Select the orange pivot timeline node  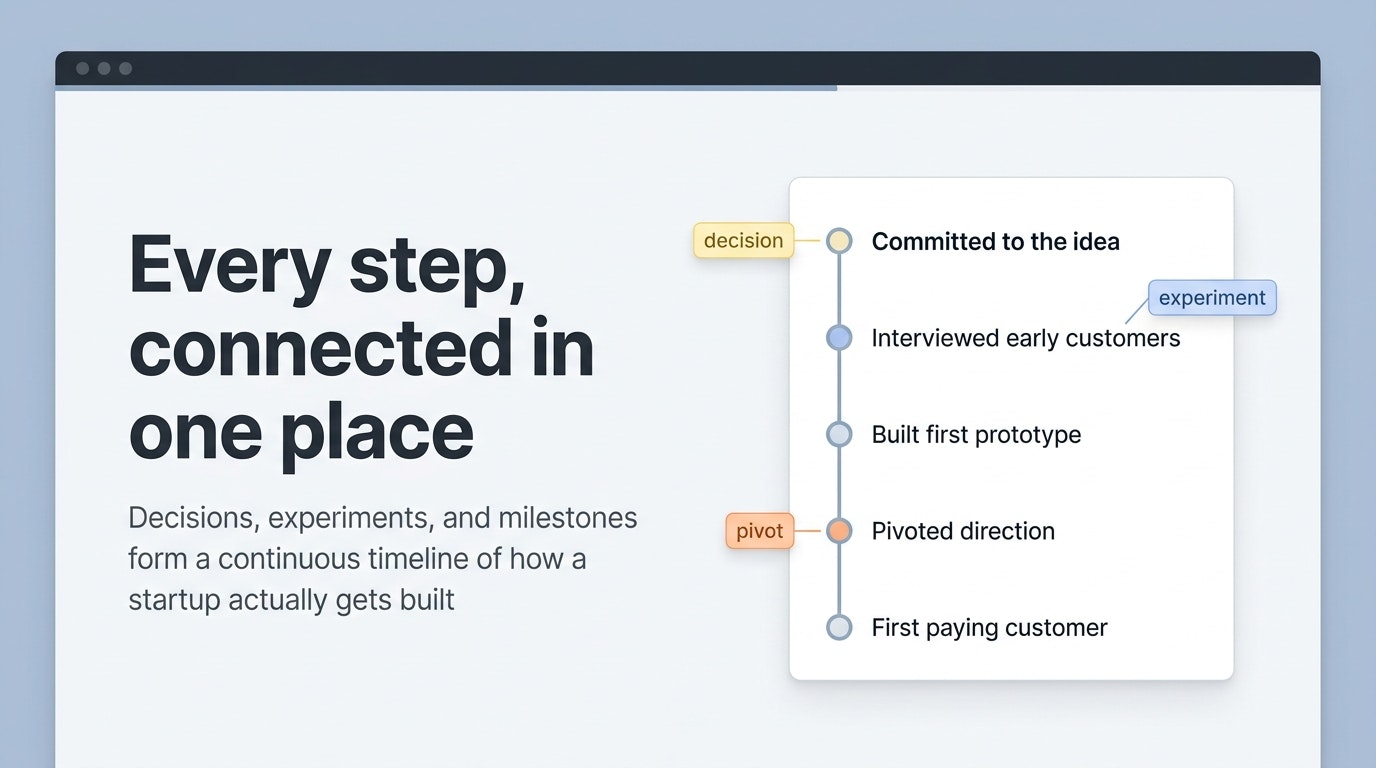click(839, 531)
